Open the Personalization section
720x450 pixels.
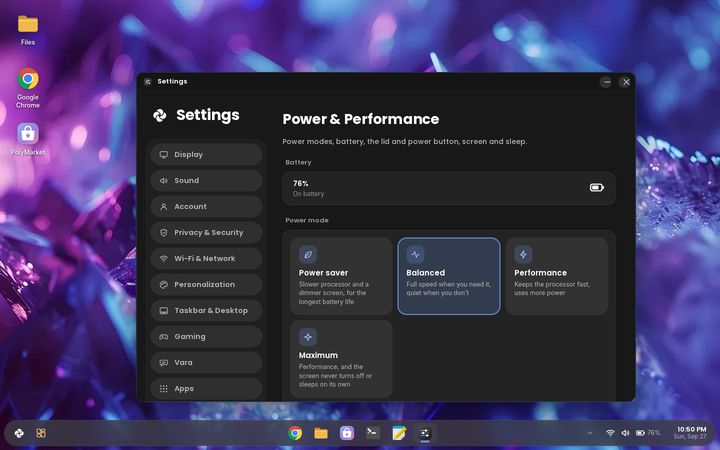pyautogui.click(x=206, y=285)
